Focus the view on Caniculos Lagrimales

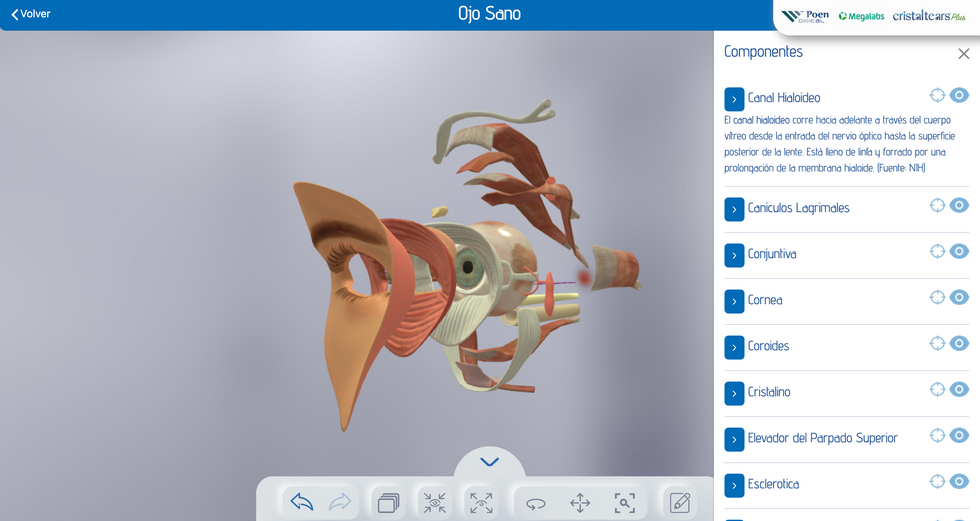pyautogui.click(x=937, y=205)
